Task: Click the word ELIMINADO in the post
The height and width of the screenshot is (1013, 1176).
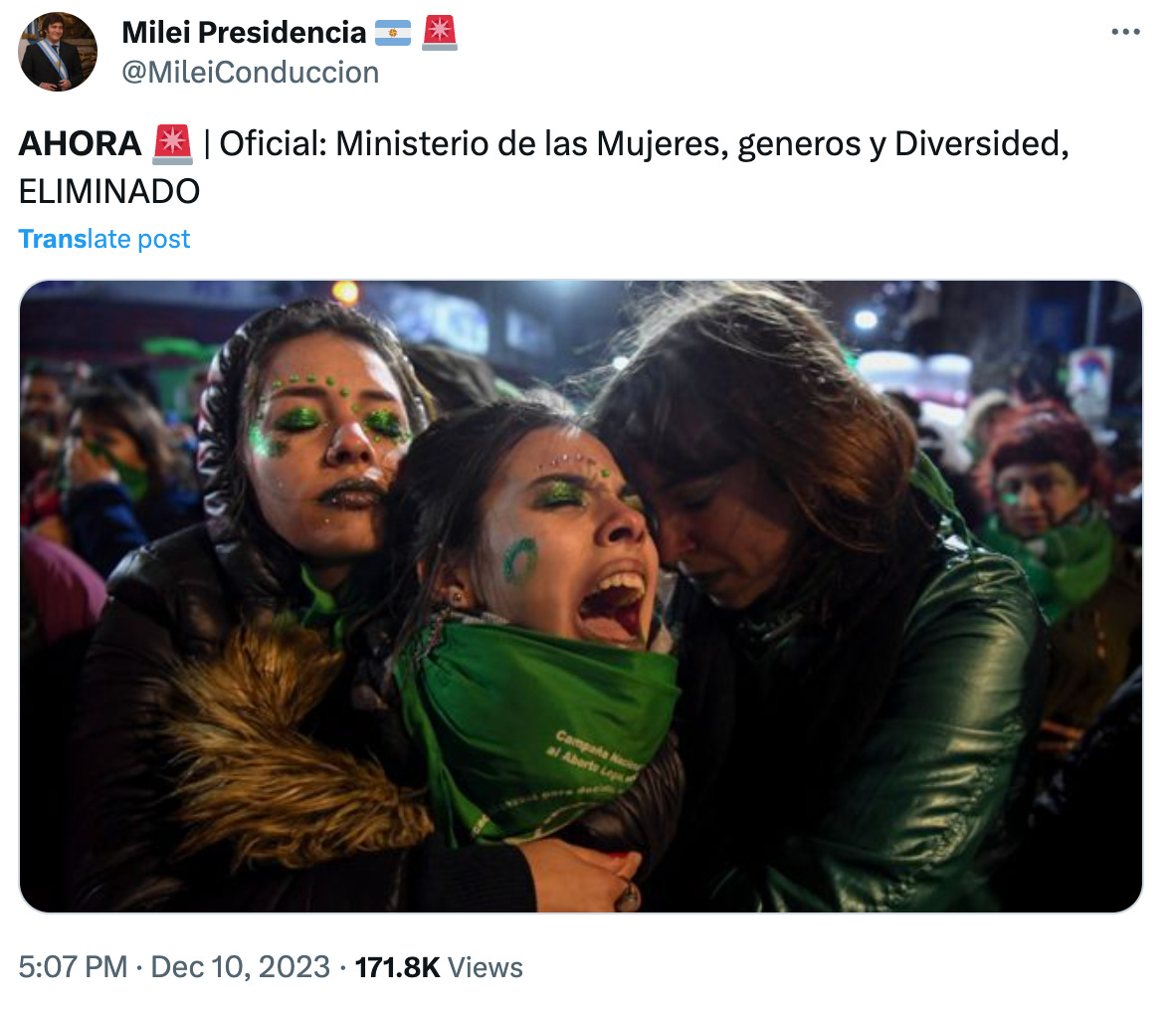Action: pyautogui.click(x=109, y=191)
